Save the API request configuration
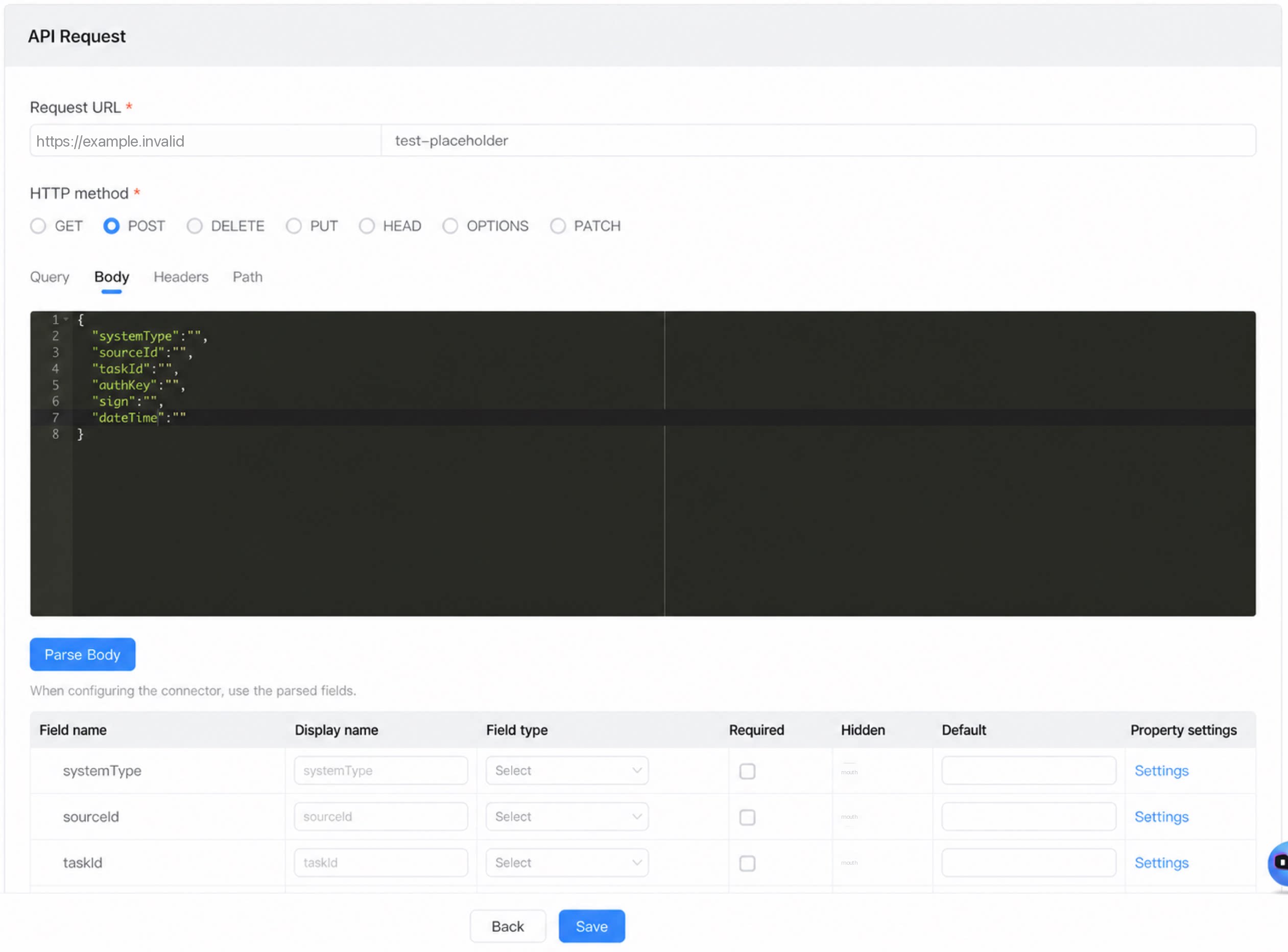1288x952 pixels. [x=592, y=926]
